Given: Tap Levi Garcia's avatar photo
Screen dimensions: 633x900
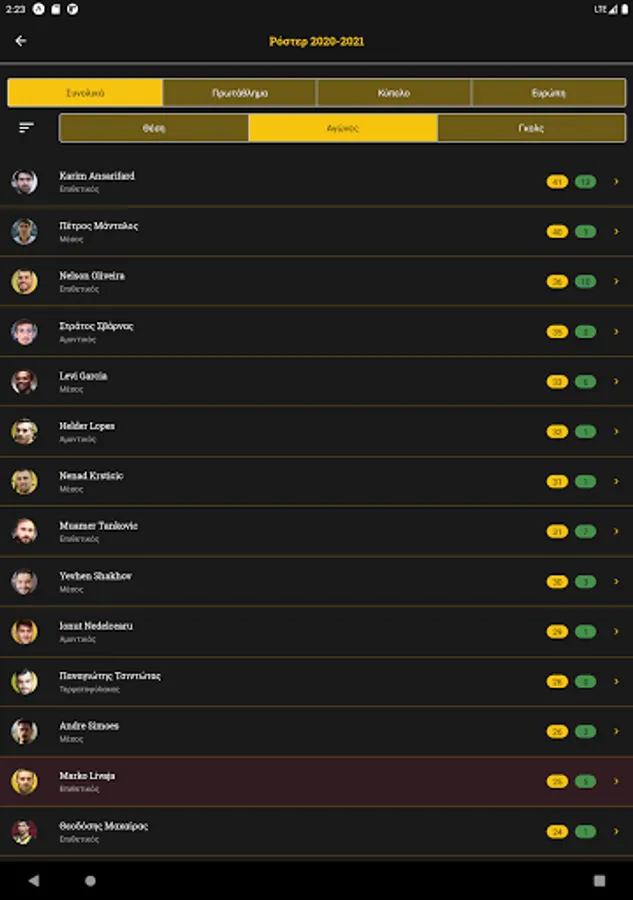Looking at the screenshot, I should coord(24,382).
